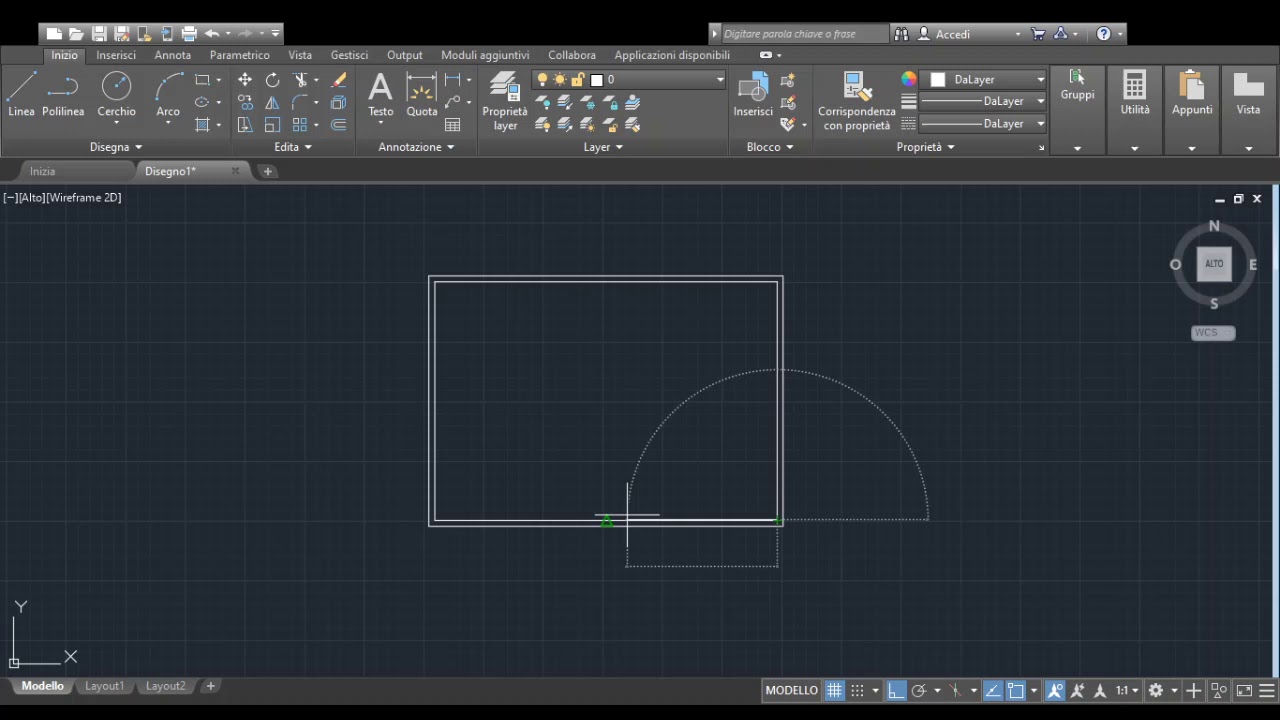Open the Parametrico ribbon tab
1280x720 pixels.
coord(239,55)
